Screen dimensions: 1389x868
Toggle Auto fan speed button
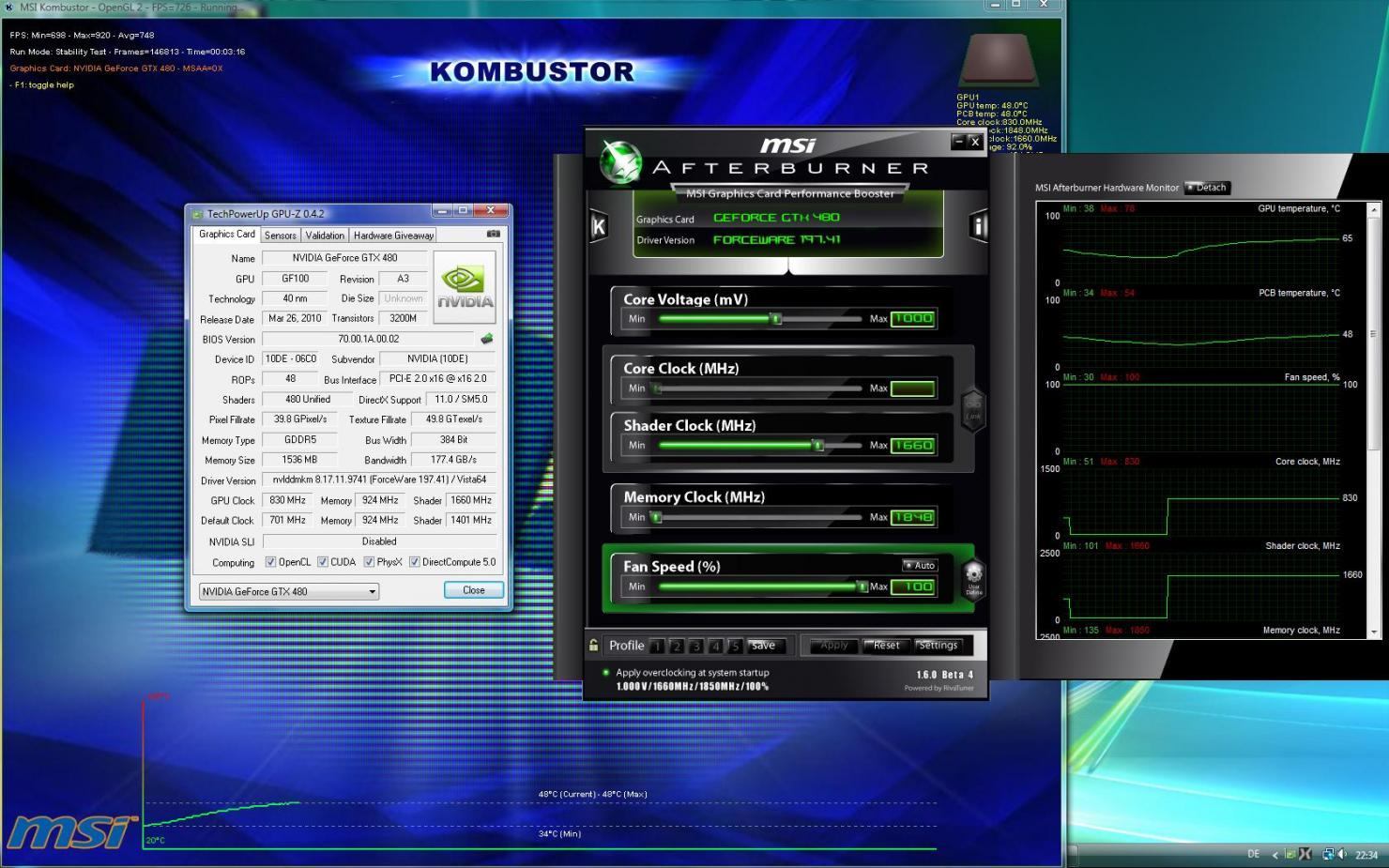(920, 565)
